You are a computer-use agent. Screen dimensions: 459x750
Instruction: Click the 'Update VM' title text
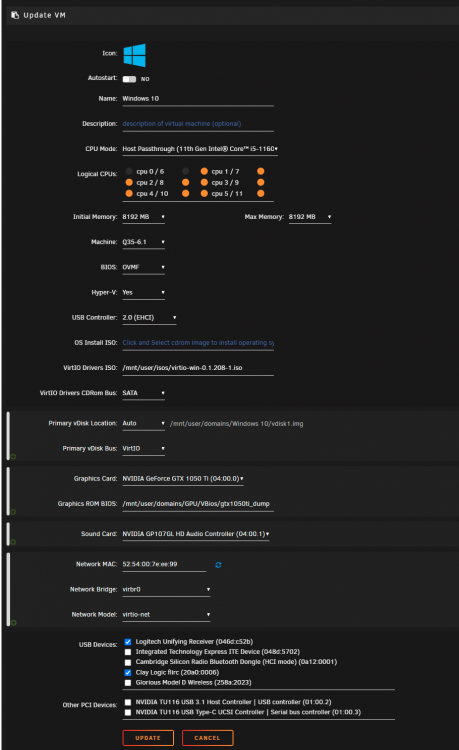pyautogui.click(x=44, y=15)
